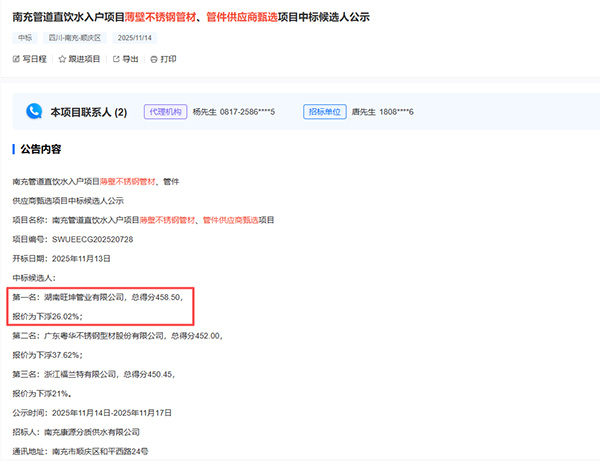
Task: Click the 打印 printer icon
Action: click(153, 59)
